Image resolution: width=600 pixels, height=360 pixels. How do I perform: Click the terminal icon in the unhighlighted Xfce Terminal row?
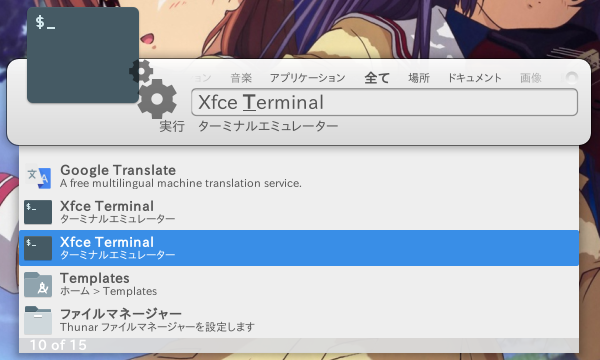click(38, 212)
